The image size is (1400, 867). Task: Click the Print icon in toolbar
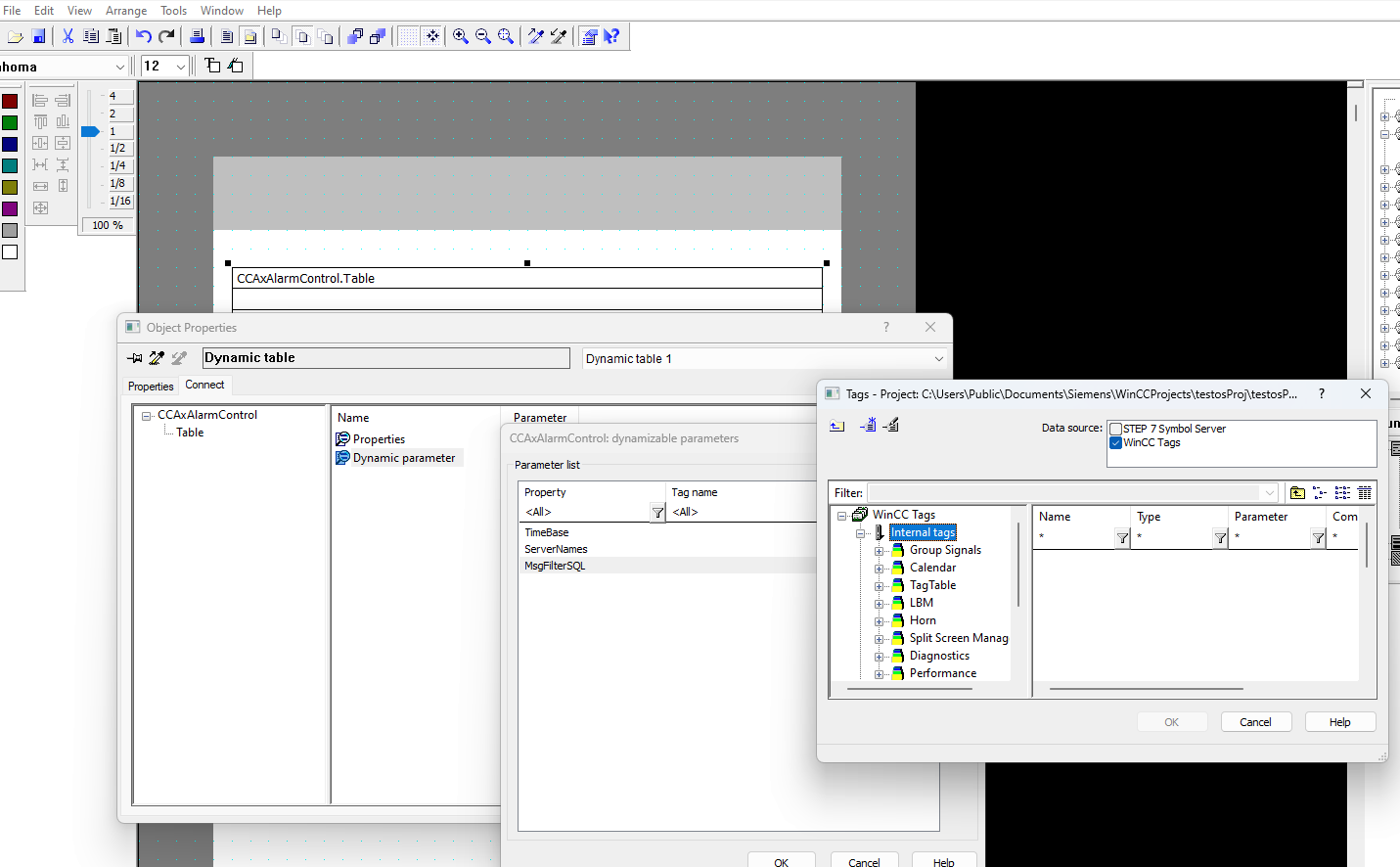(x=197, y=36)
